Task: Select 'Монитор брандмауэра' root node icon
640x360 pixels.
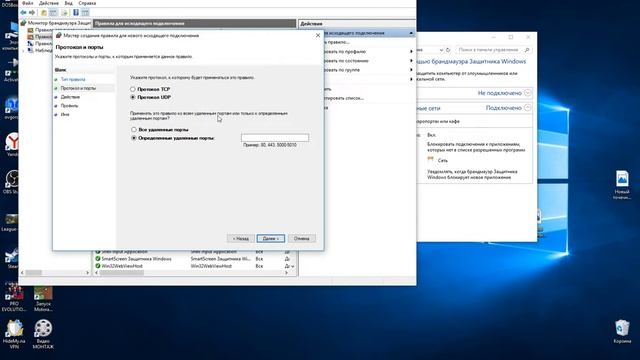Action: [x=24, y=23]
